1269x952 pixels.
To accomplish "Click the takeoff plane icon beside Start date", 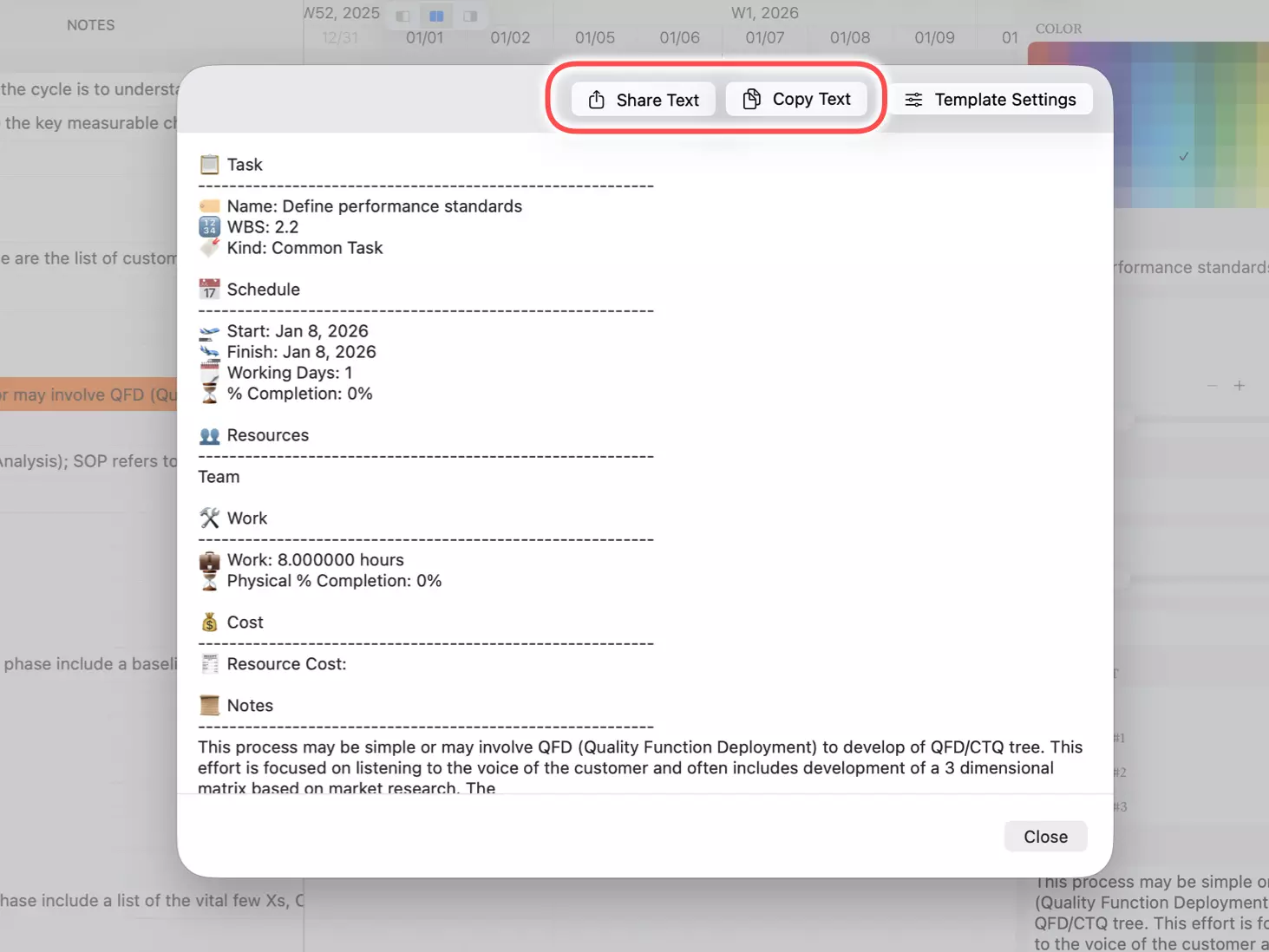I will click(x=209, y=330).
